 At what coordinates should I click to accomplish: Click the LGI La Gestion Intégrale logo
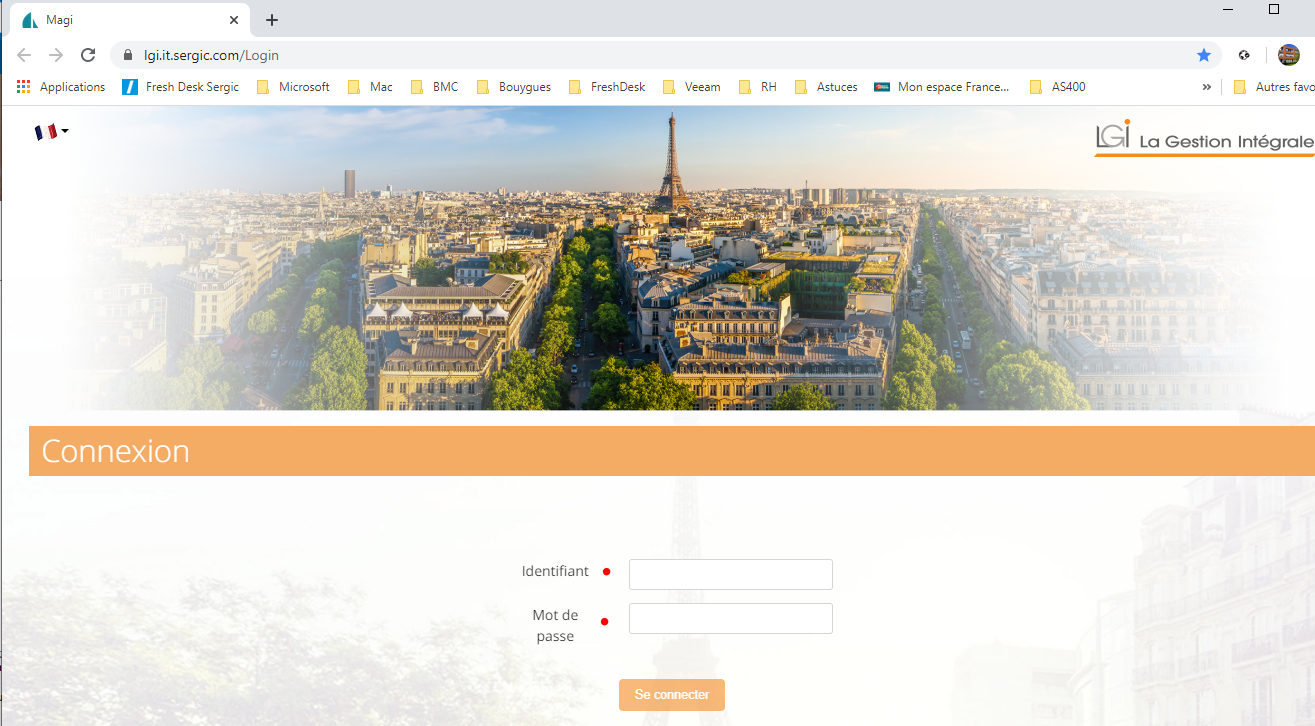[1204, 138]
